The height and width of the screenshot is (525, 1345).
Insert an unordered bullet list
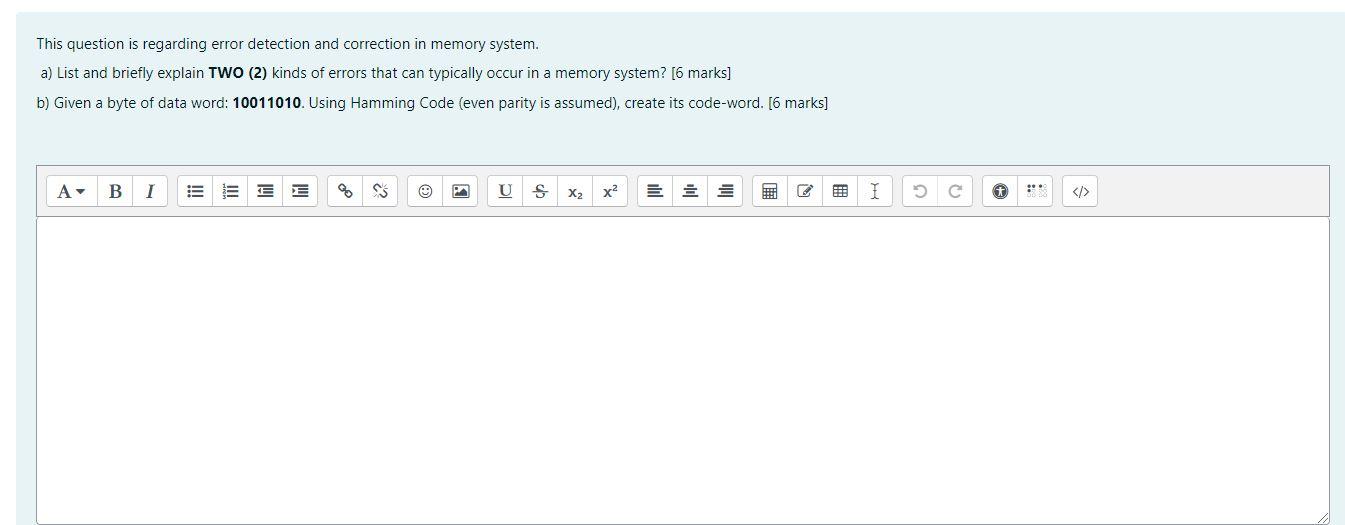click(195, 191)
